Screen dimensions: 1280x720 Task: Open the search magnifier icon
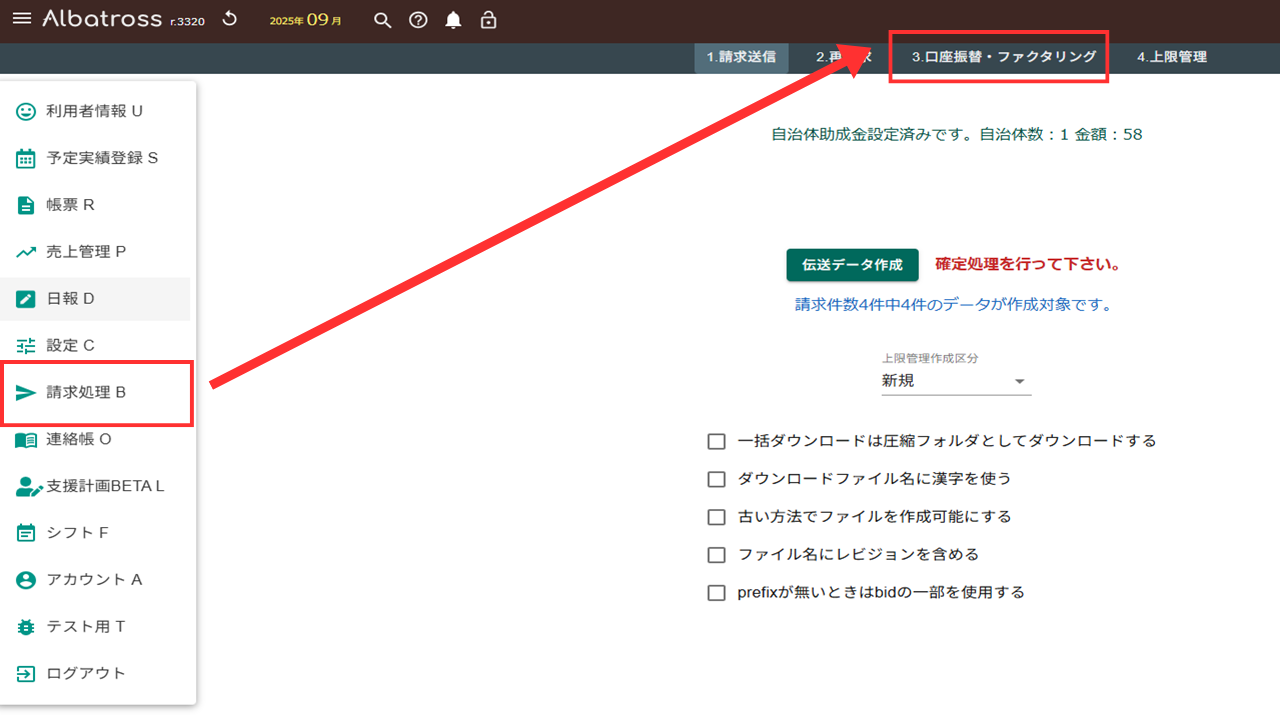382,20
